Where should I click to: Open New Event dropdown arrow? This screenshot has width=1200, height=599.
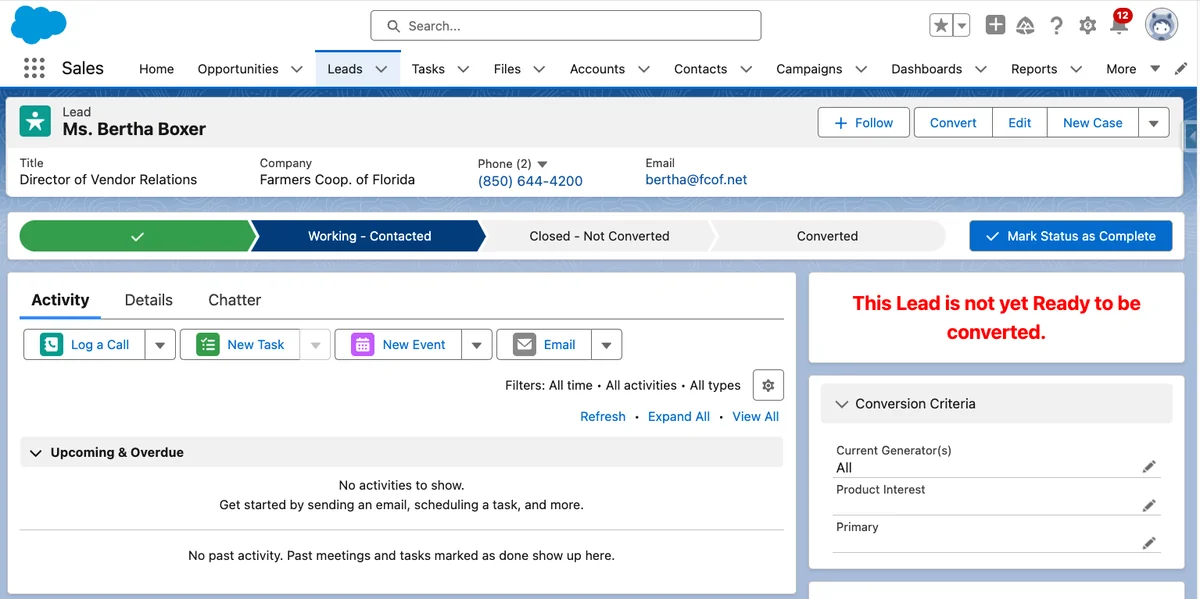click(x=477, y=345)
